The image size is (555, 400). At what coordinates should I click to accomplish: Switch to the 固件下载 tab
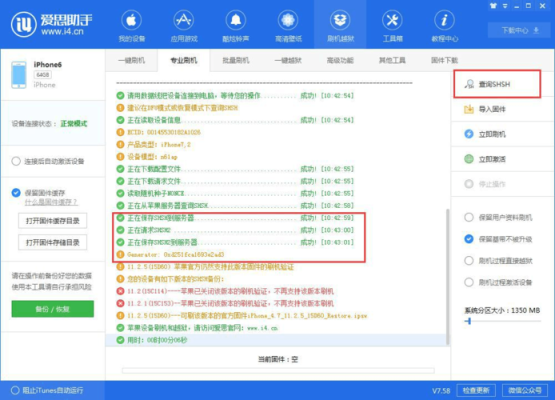445,61
